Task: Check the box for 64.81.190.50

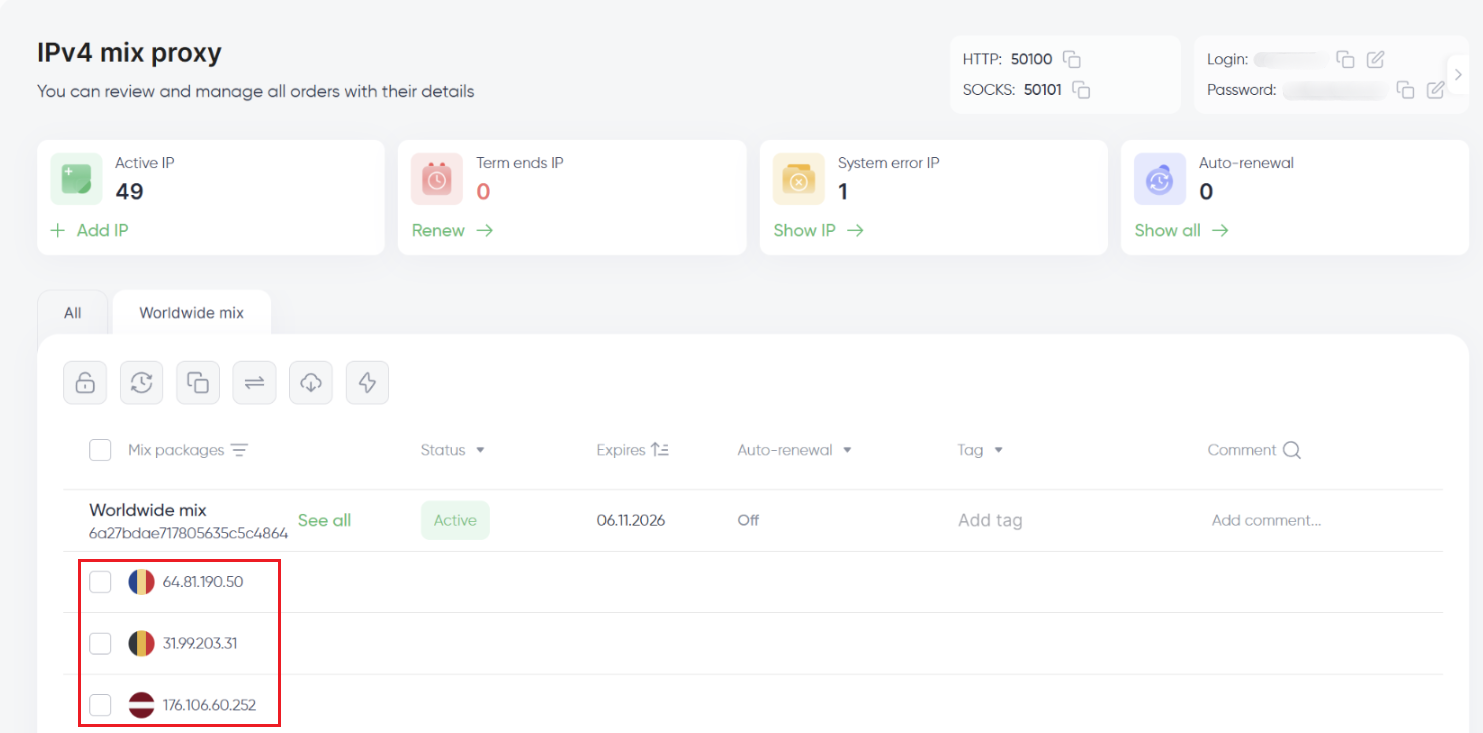Action: coord(100,582)
